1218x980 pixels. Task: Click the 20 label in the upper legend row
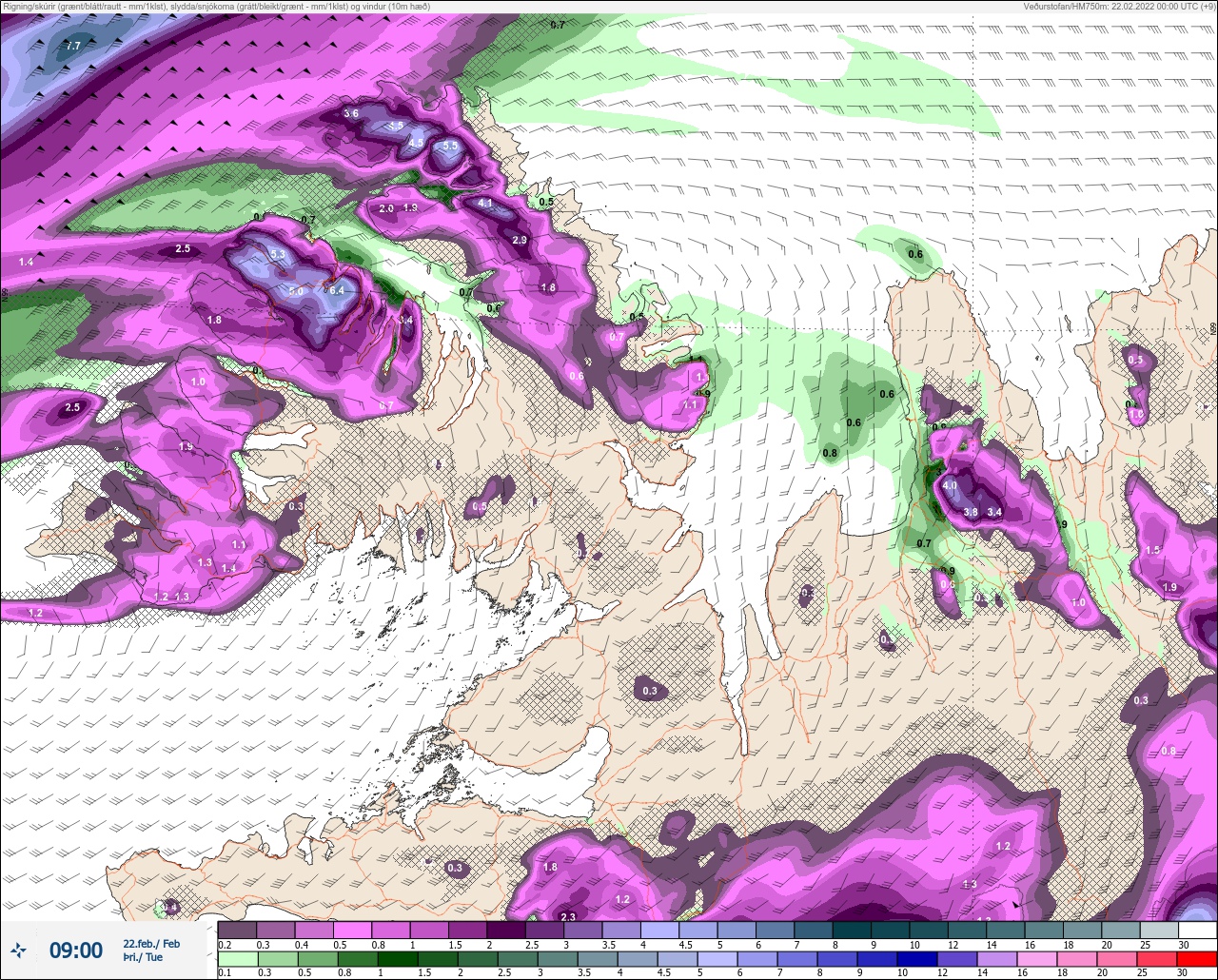coord(1107,945)
